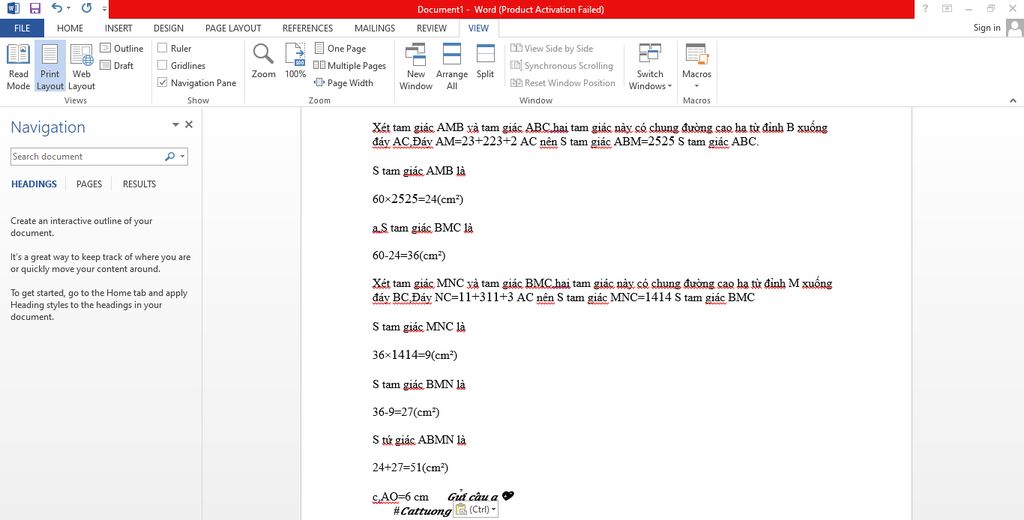Viewport: 1024px width, 520px height.
Task: Click Arrange All windows
Action: 452,67
